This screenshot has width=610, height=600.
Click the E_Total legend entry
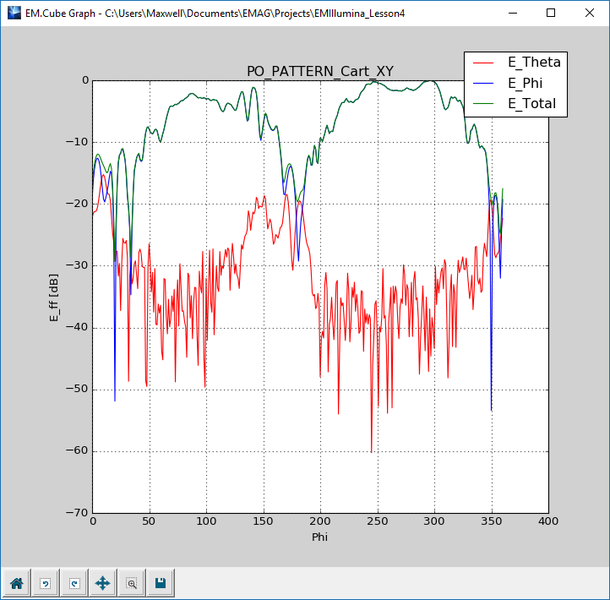[x=531, y=103]
